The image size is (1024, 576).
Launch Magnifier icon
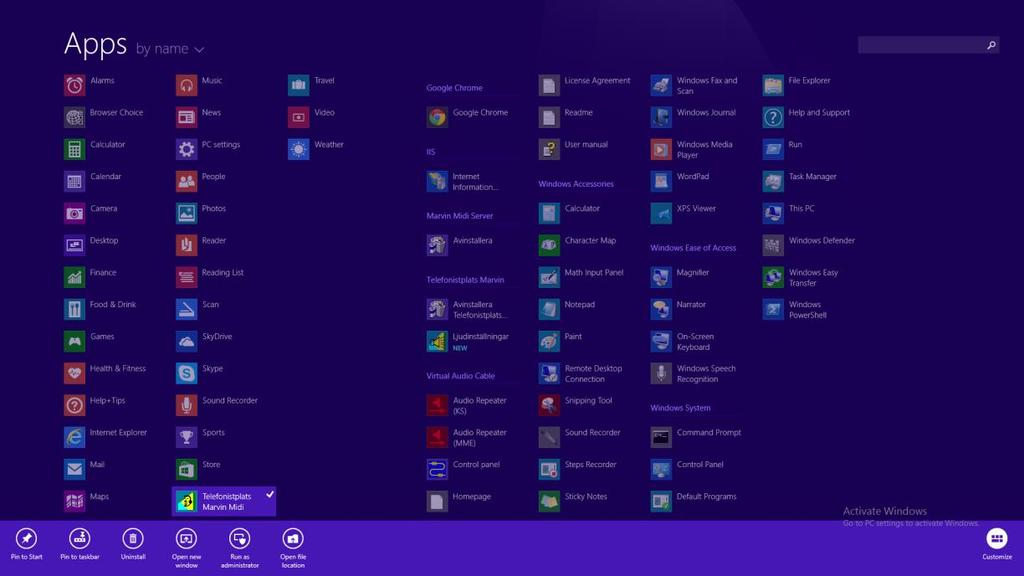pyautogui.click(x=661, y=277)
